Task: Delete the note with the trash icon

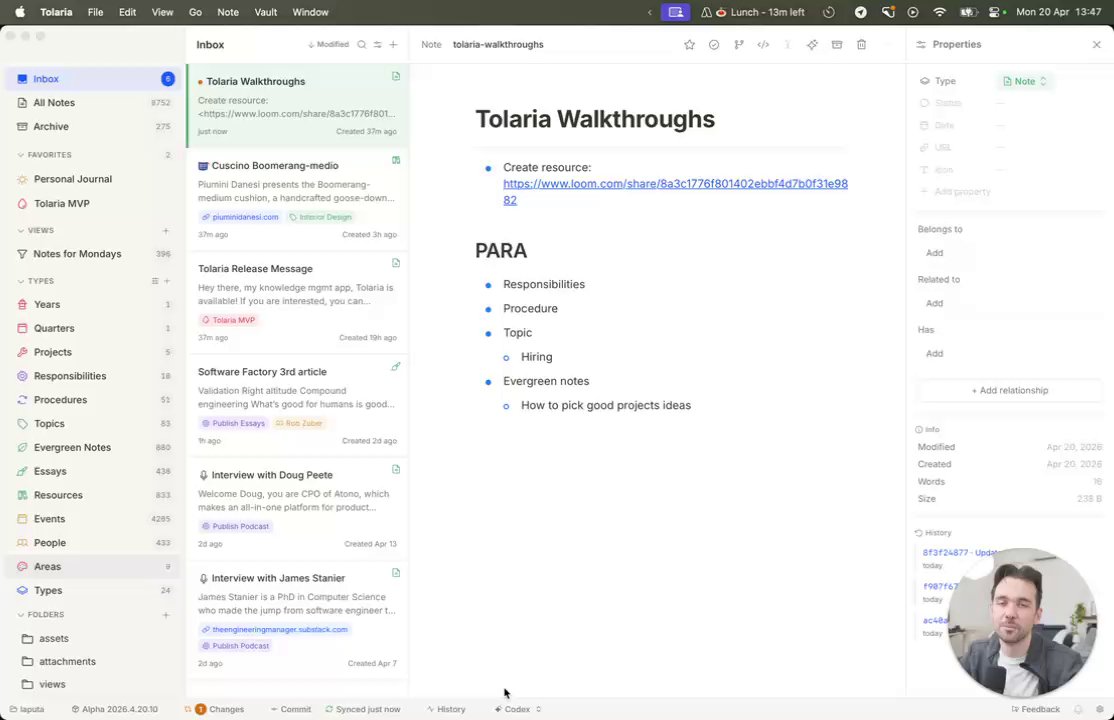Action: pyautogui.click(x=861, y=45)
